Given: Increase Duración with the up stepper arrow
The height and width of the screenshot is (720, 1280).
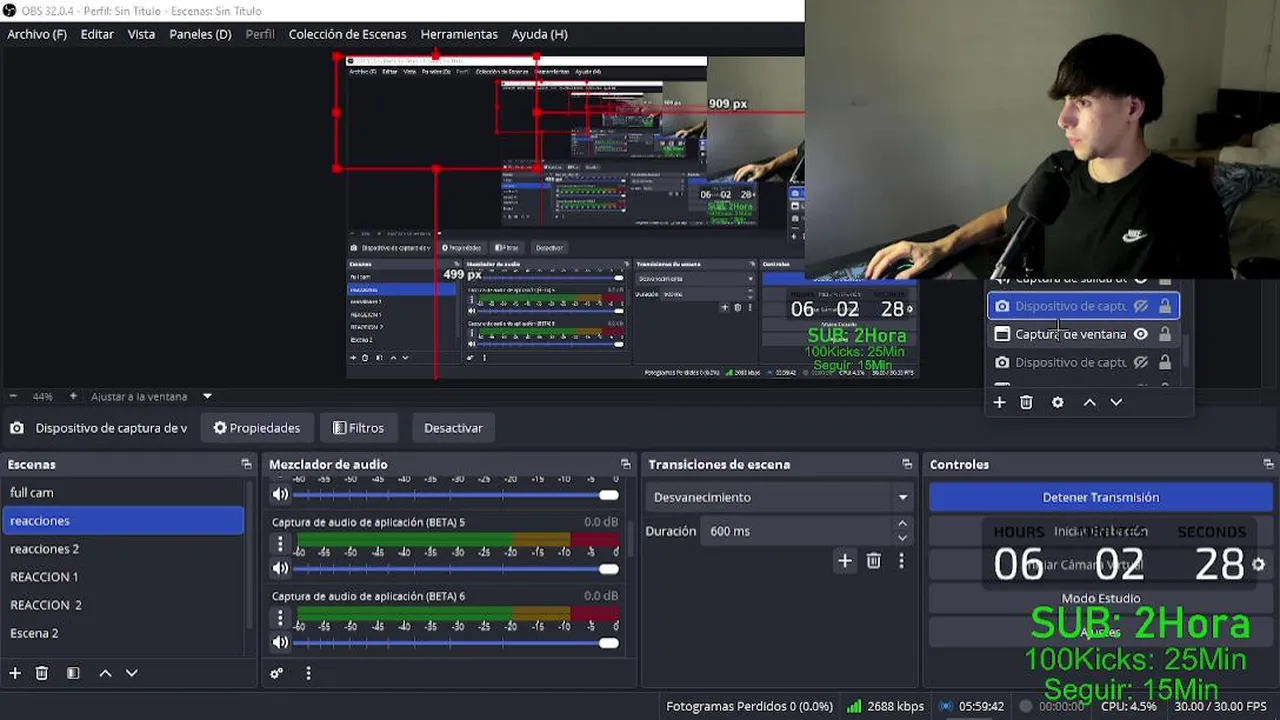Looking at the screenshot, I should coord(902,524).
